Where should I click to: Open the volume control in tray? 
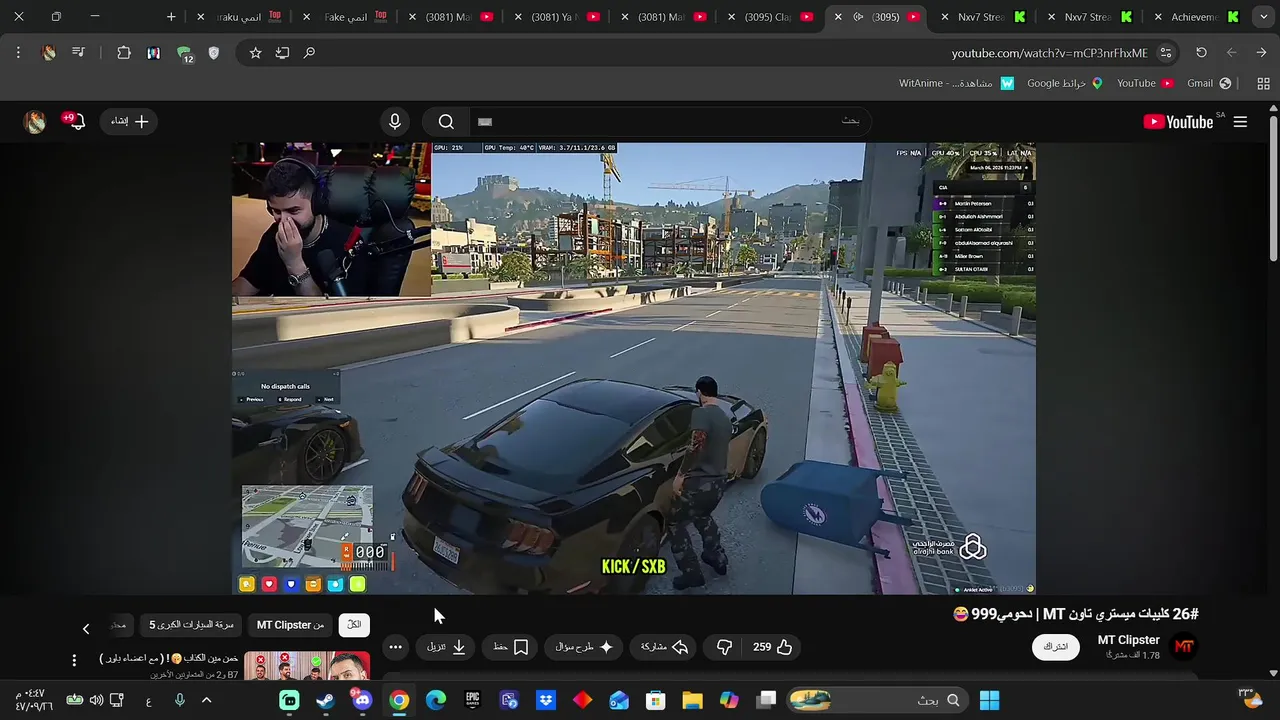pyautogui.click(x=96, y=700)
